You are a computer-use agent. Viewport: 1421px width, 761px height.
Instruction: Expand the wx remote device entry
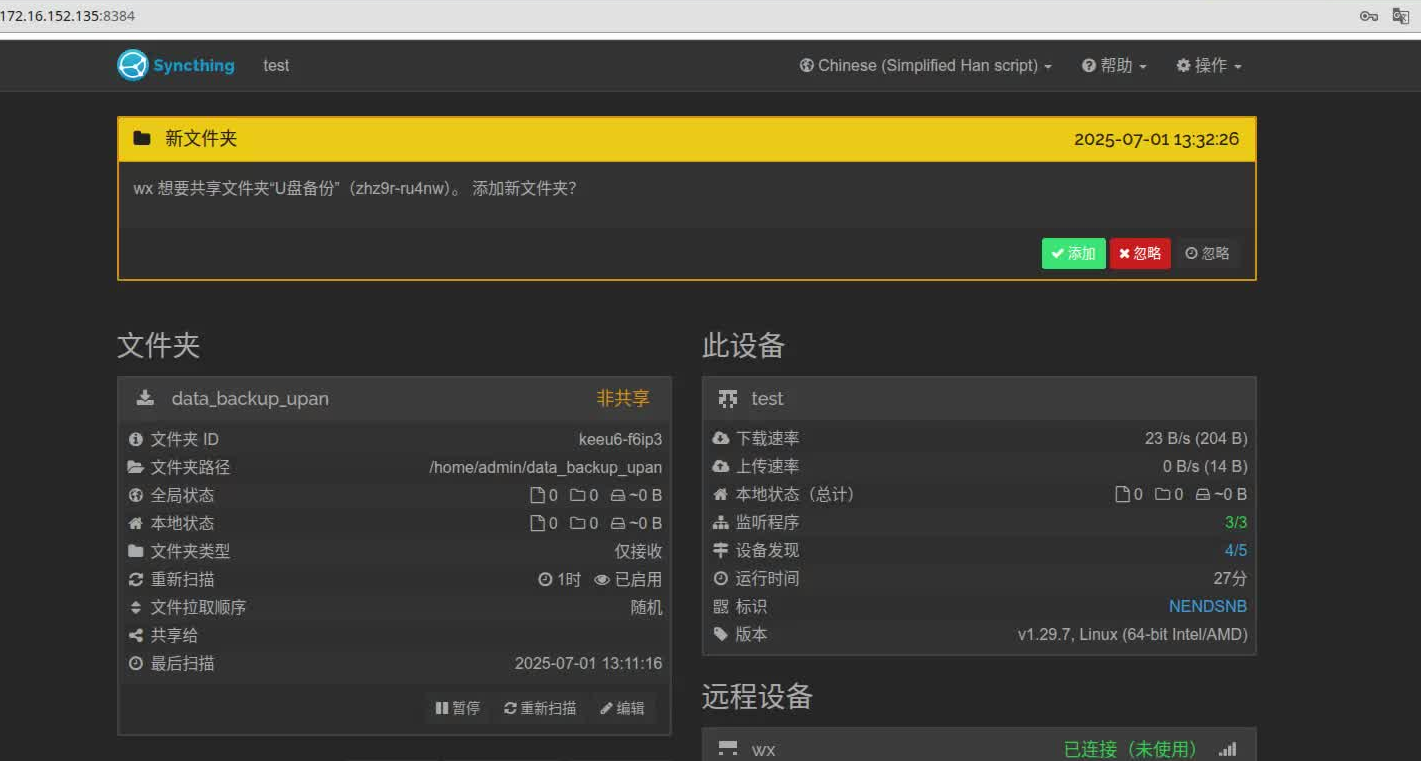pyautogui.click(x=765, y=748)
